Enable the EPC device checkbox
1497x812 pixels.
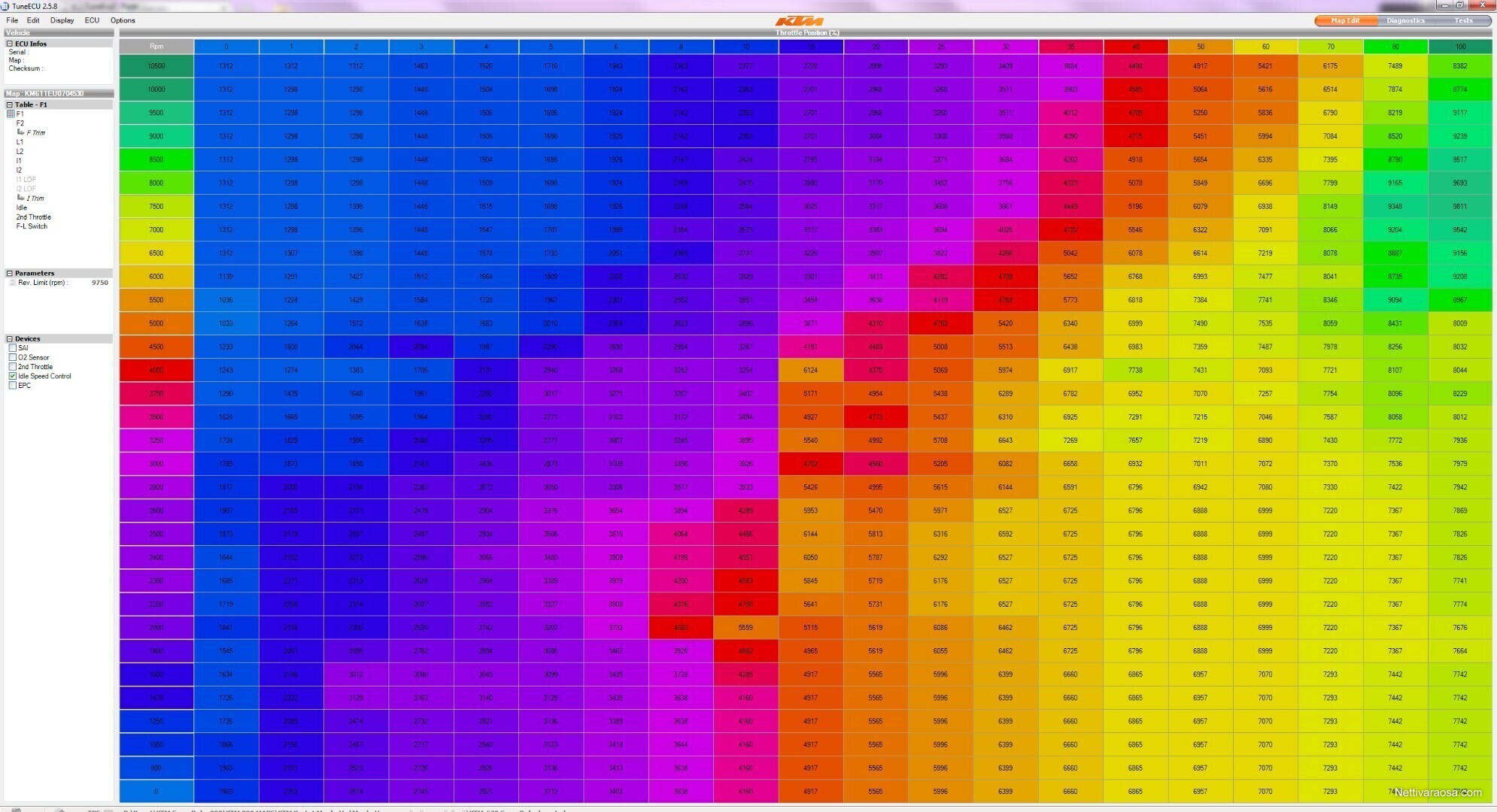click(13, 385)
